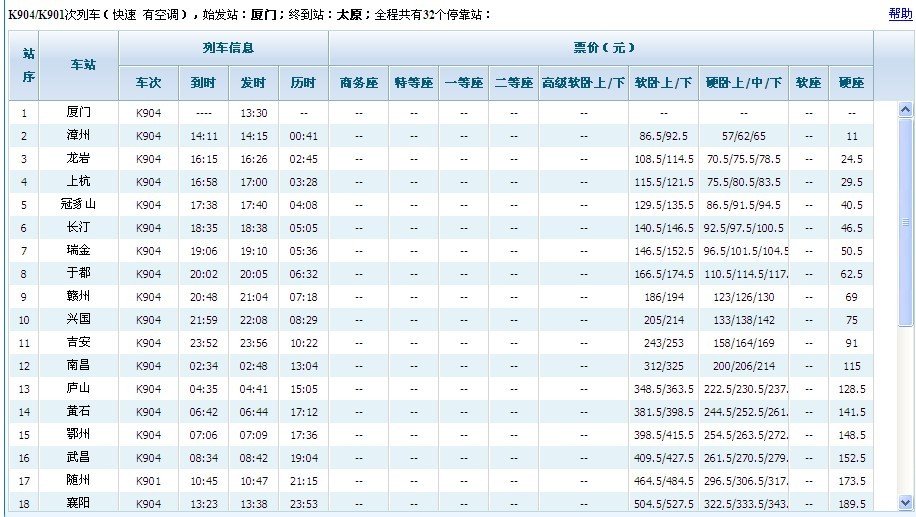Open the 帮助 help link

pos(900,13)
